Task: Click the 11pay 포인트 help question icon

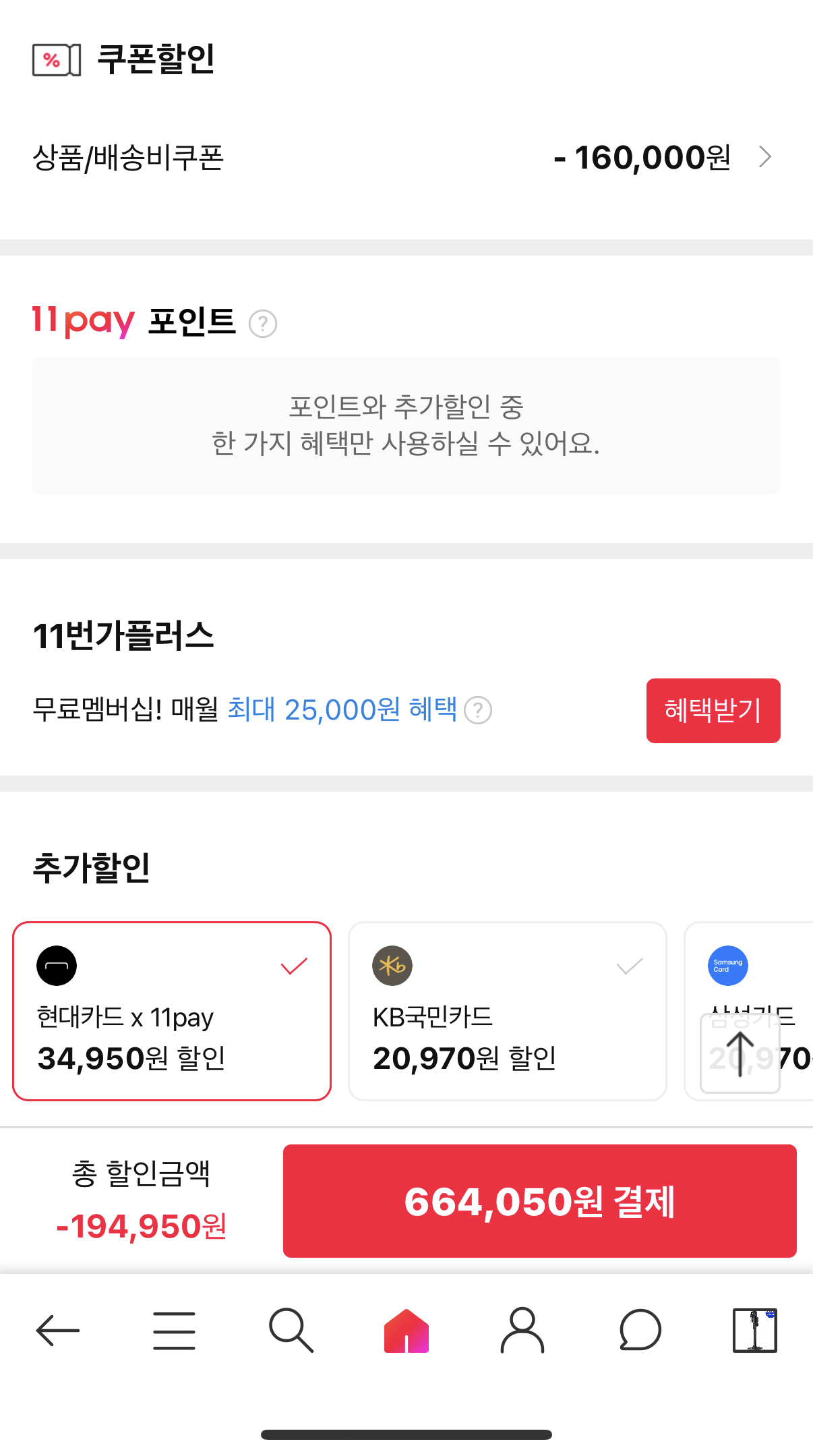Action: [x=263, y=324]
